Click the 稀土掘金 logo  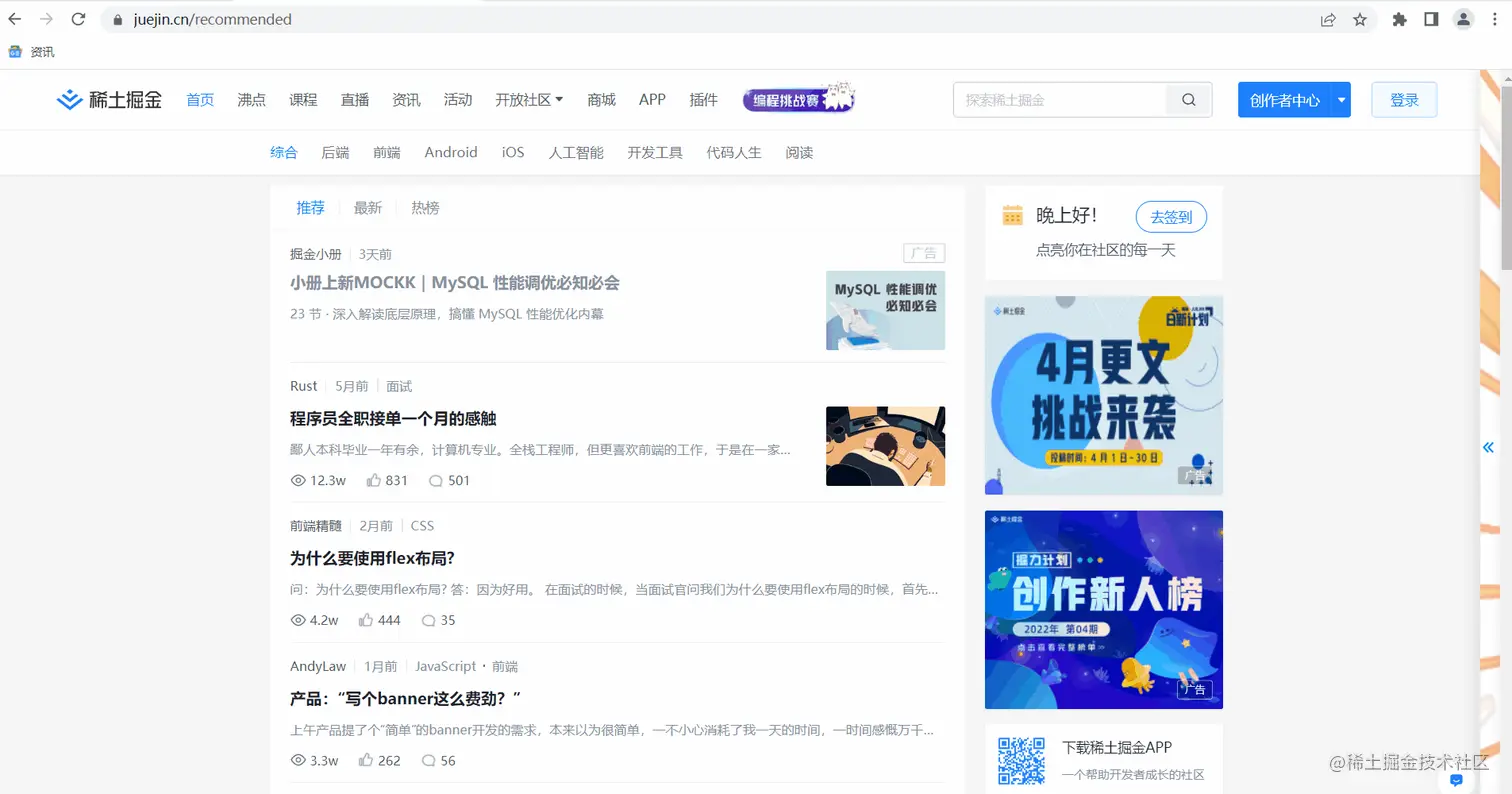tap(109, 99)
